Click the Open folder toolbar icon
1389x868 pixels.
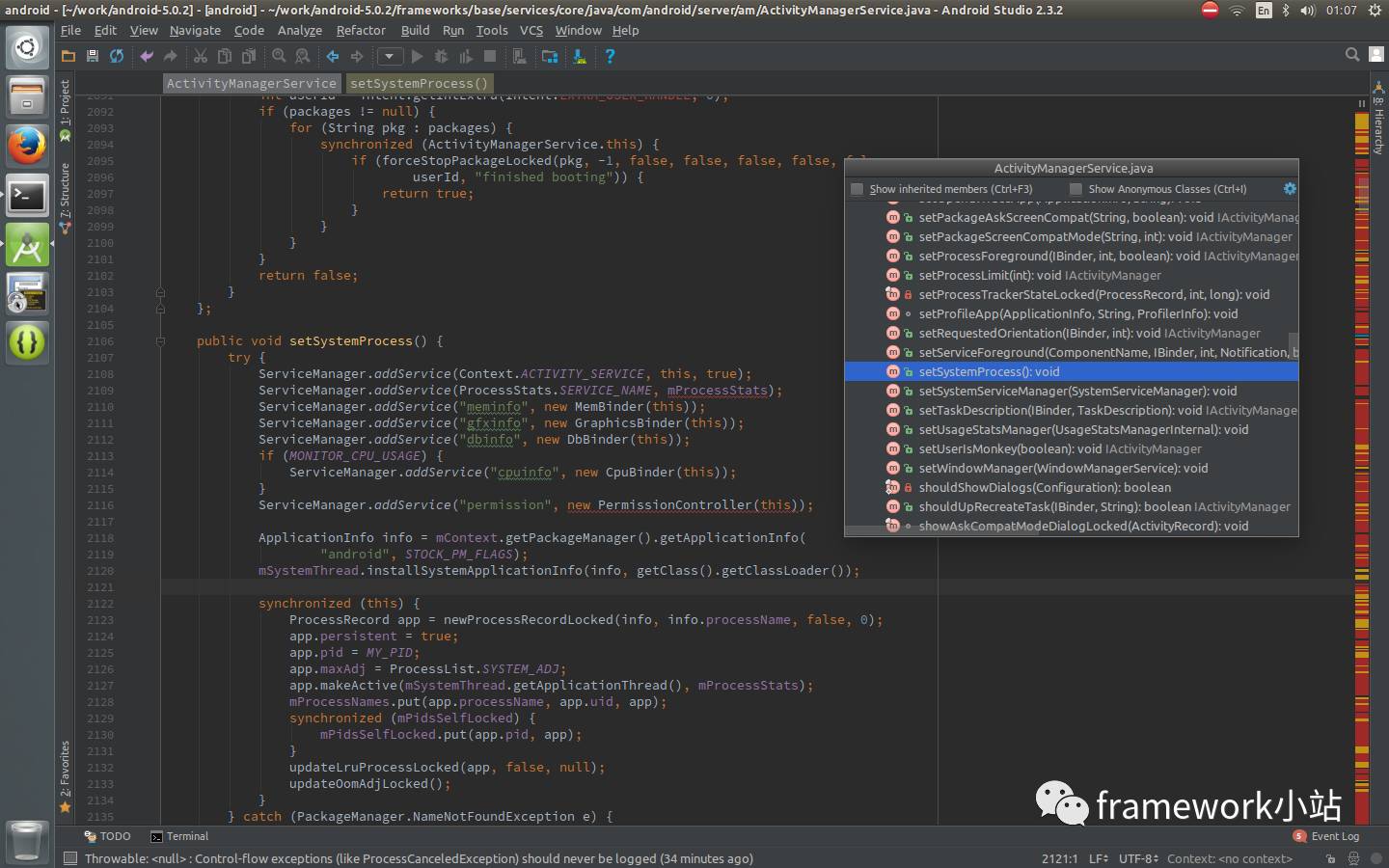(x=68, y=57)
